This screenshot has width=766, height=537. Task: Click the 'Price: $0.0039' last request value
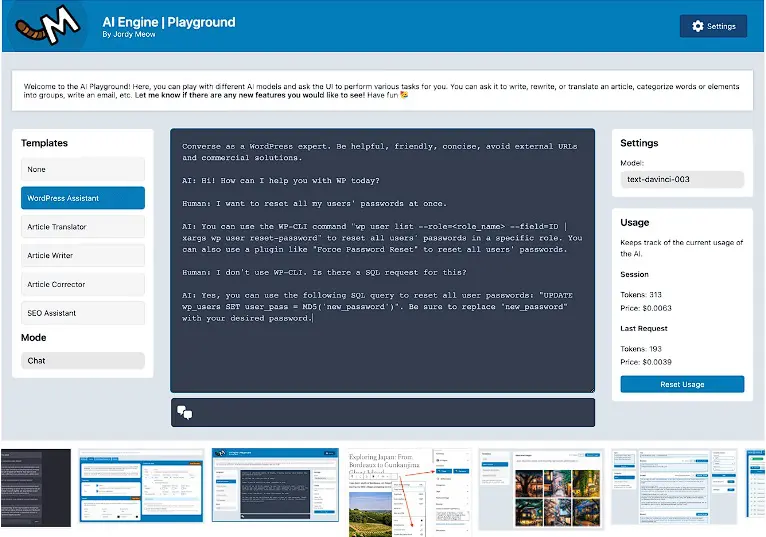[x=646, y=362]
